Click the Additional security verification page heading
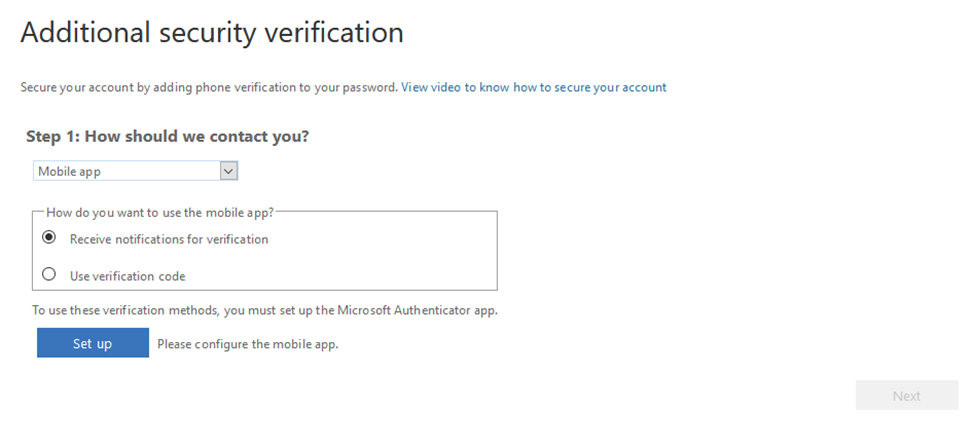The height and width of the screenshot is (448, 975). pos(212,32)
